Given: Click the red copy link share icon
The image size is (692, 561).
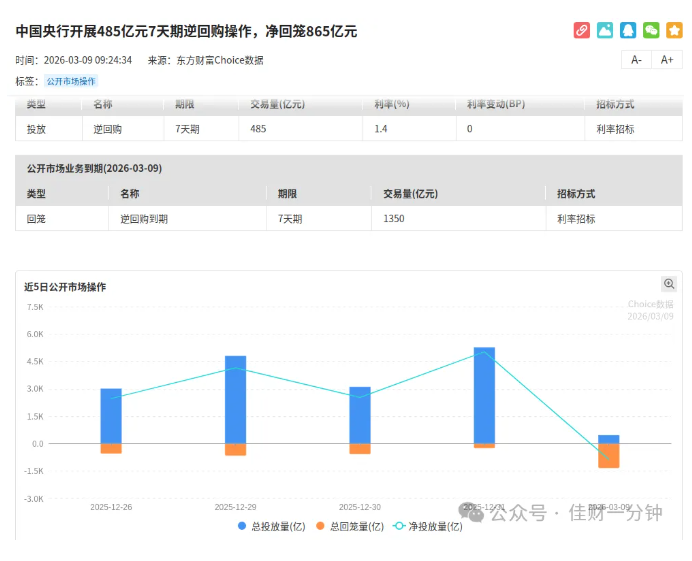Looking at the screenshot, I should pyautogui.click(x=582, y=30).
